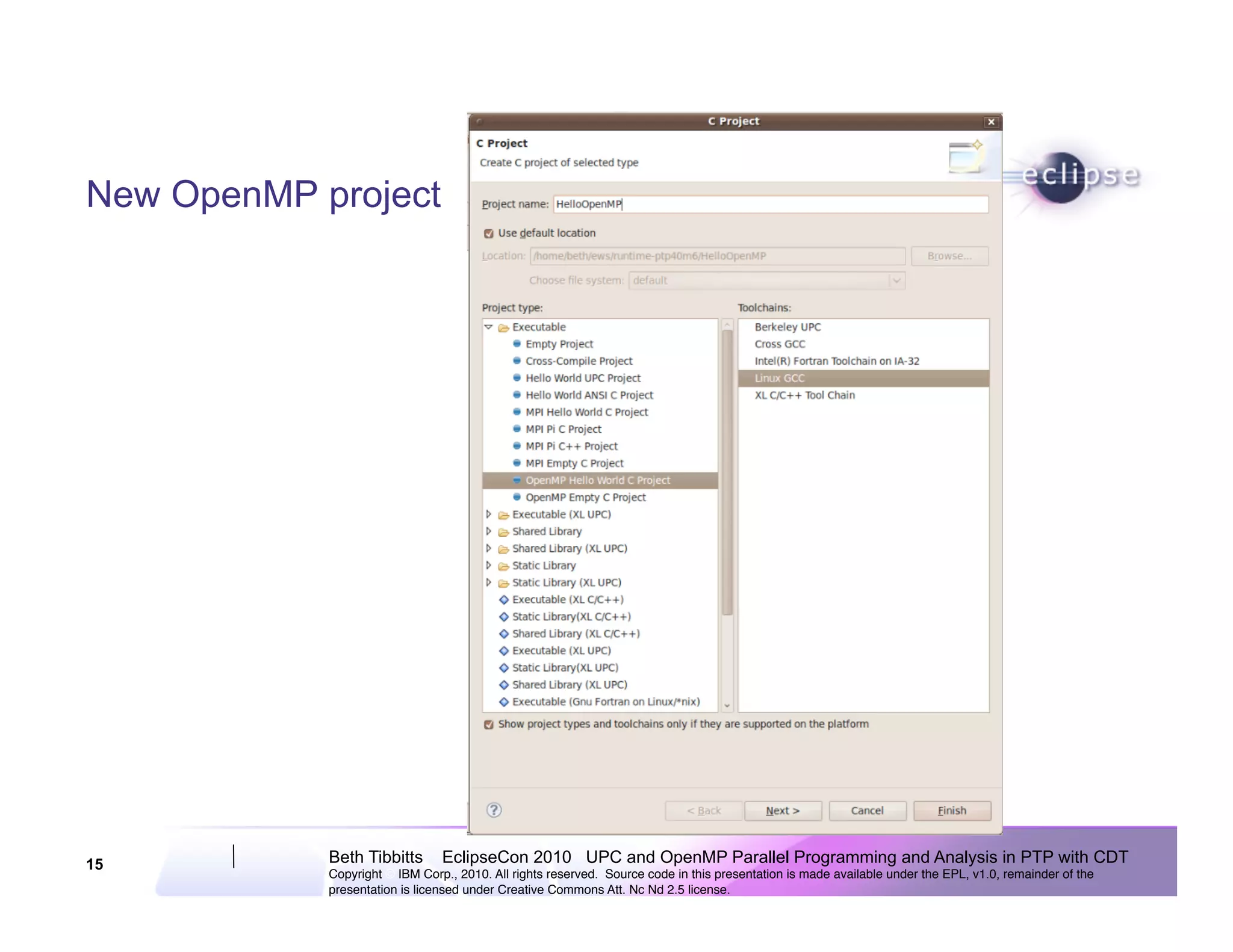Image resolution: width=1233 pixels, height=952 pixels.
Task: Click the Executable (XL C/C++) diamond icon
Action: [x=504, y=599]
